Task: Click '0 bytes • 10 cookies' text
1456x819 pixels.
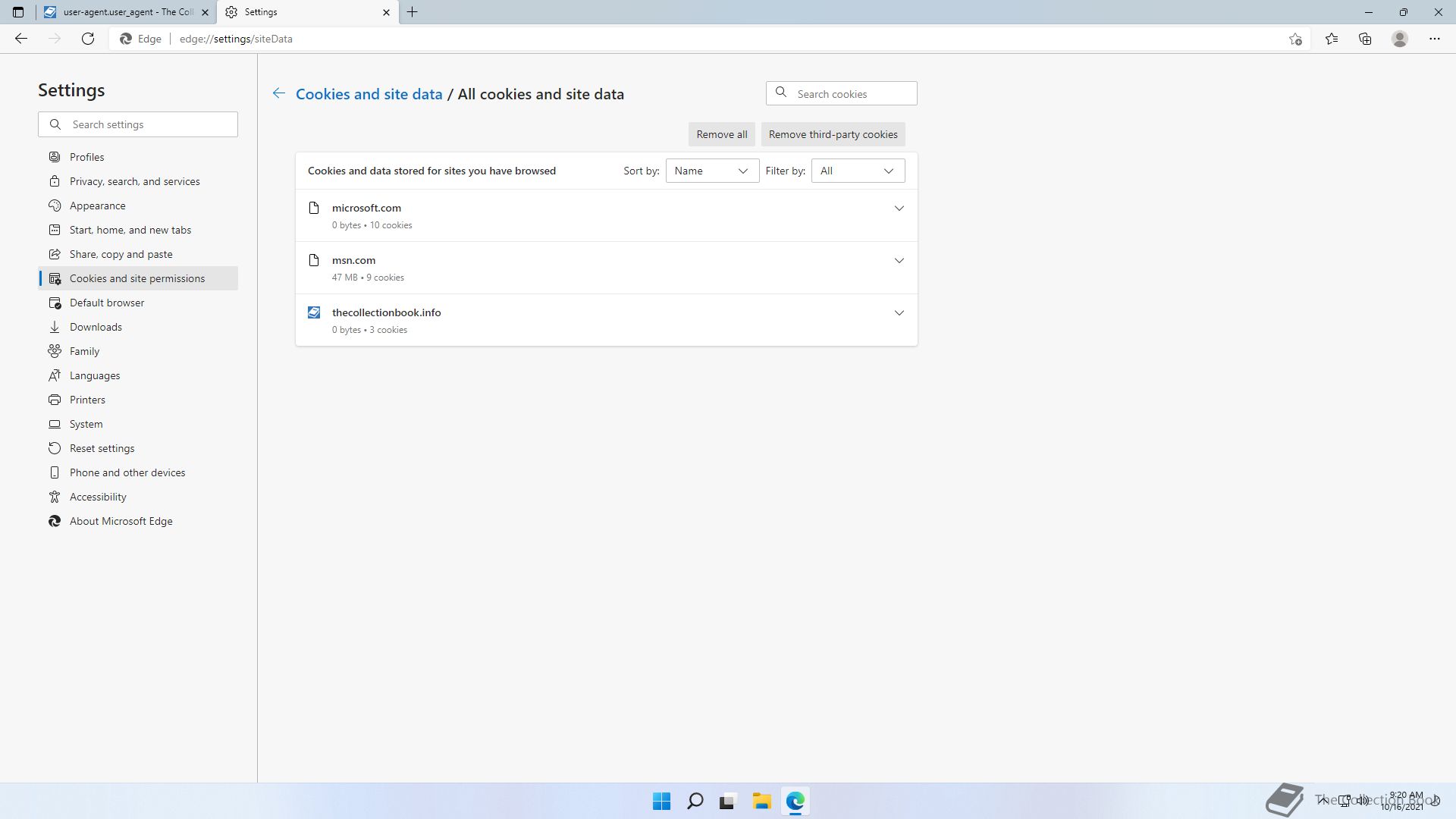Action: point(372,225)
